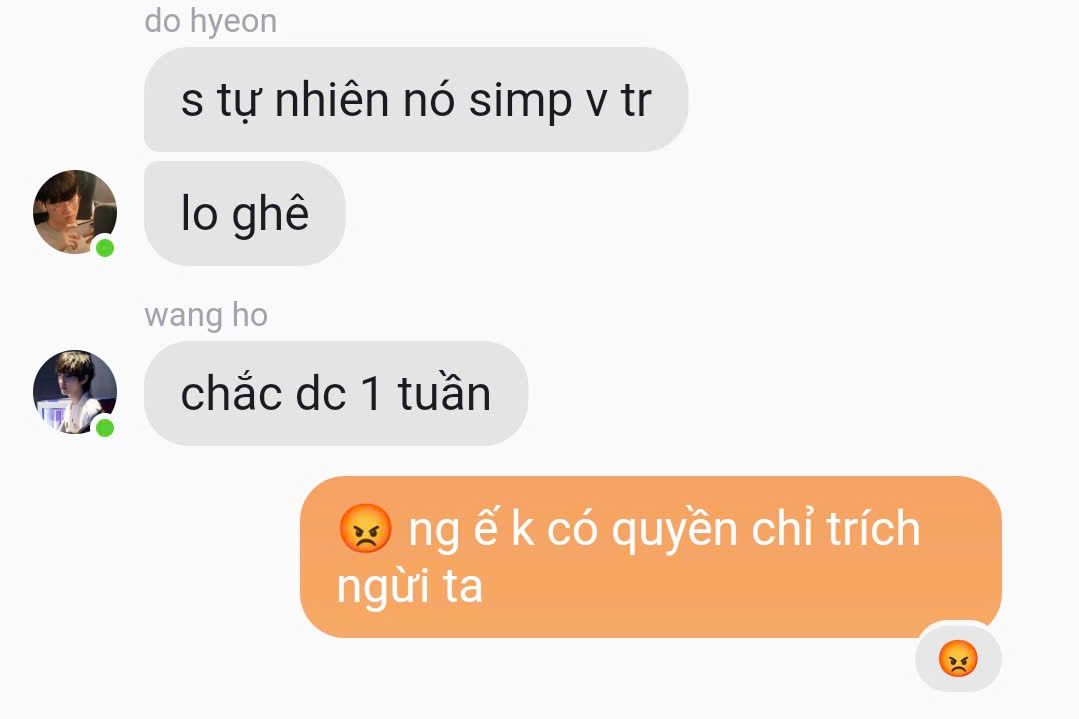Open do hyeon's profile avatar

75,212
